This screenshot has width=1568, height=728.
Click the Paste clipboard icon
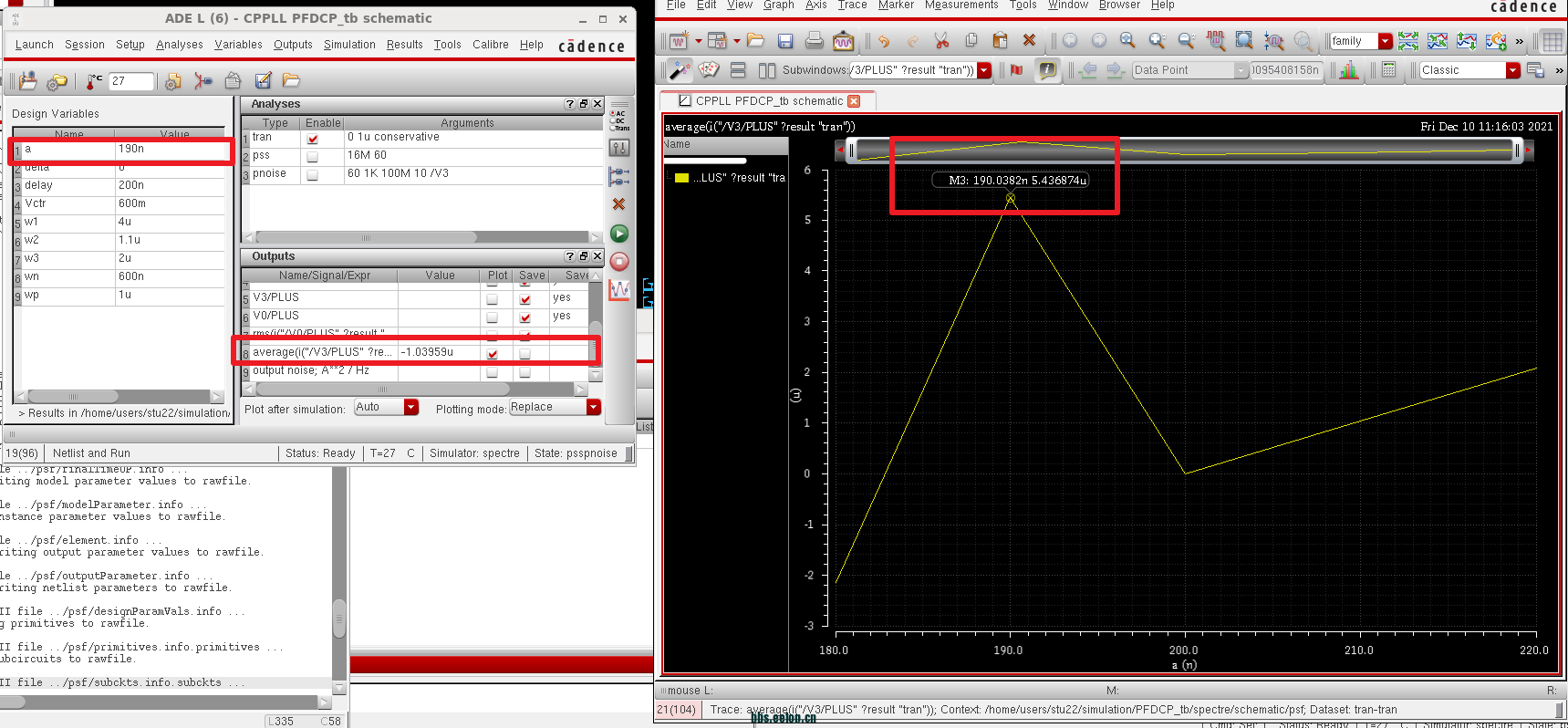click(1000, 41)
